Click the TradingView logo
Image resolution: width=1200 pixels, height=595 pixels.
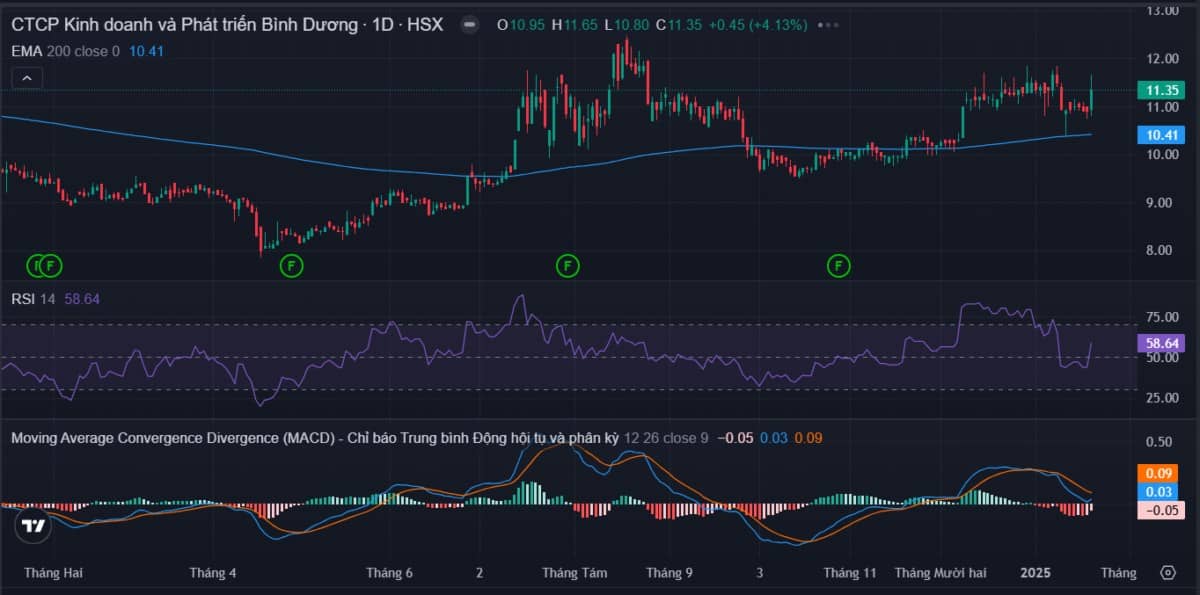[33, 525]
